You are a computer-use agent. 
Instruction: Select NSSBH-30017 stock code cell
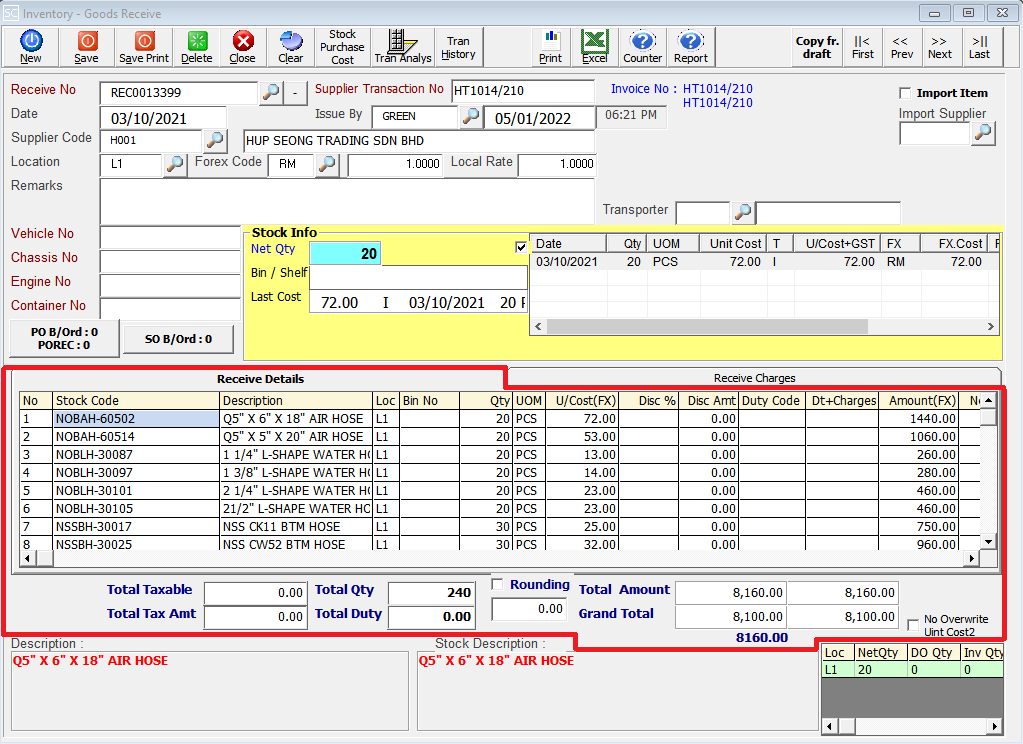point(136,526)
